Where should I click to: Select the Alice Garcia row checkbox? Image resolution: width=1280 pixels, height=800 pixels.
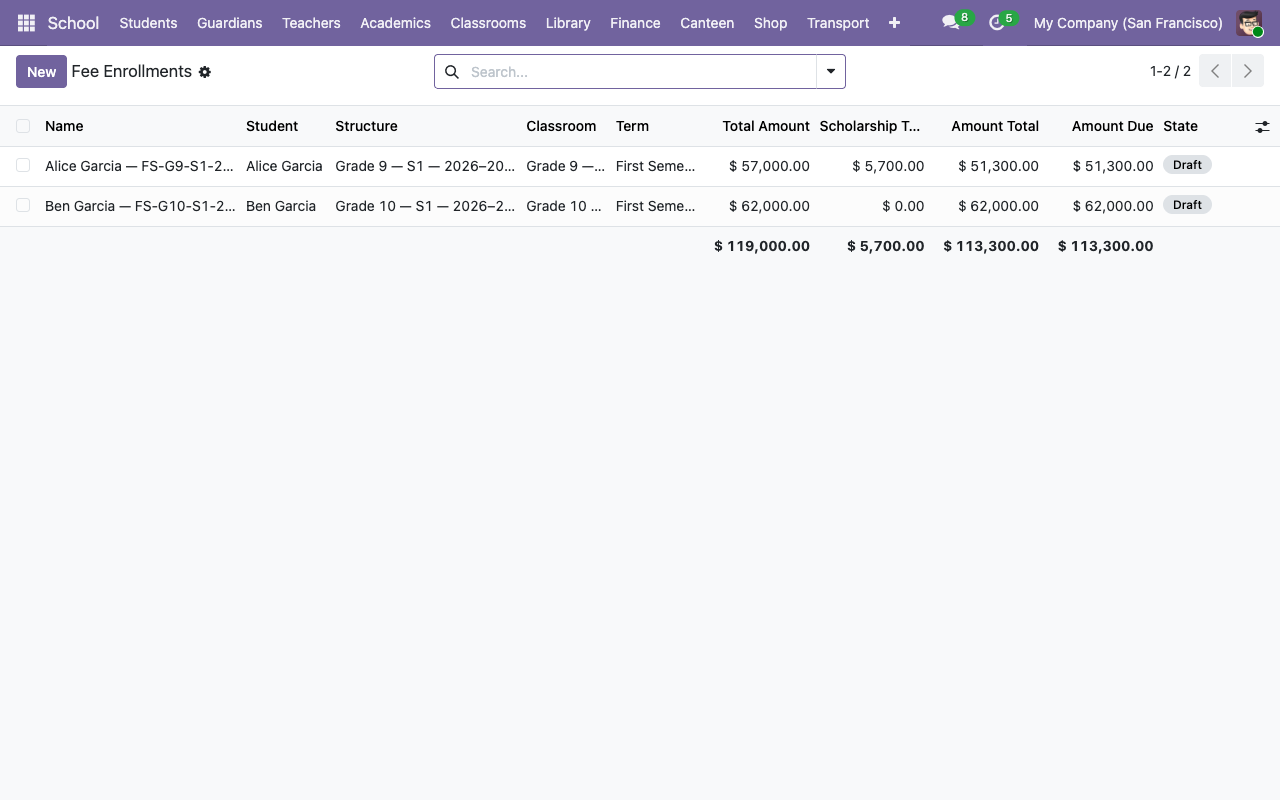click(23, 165)
